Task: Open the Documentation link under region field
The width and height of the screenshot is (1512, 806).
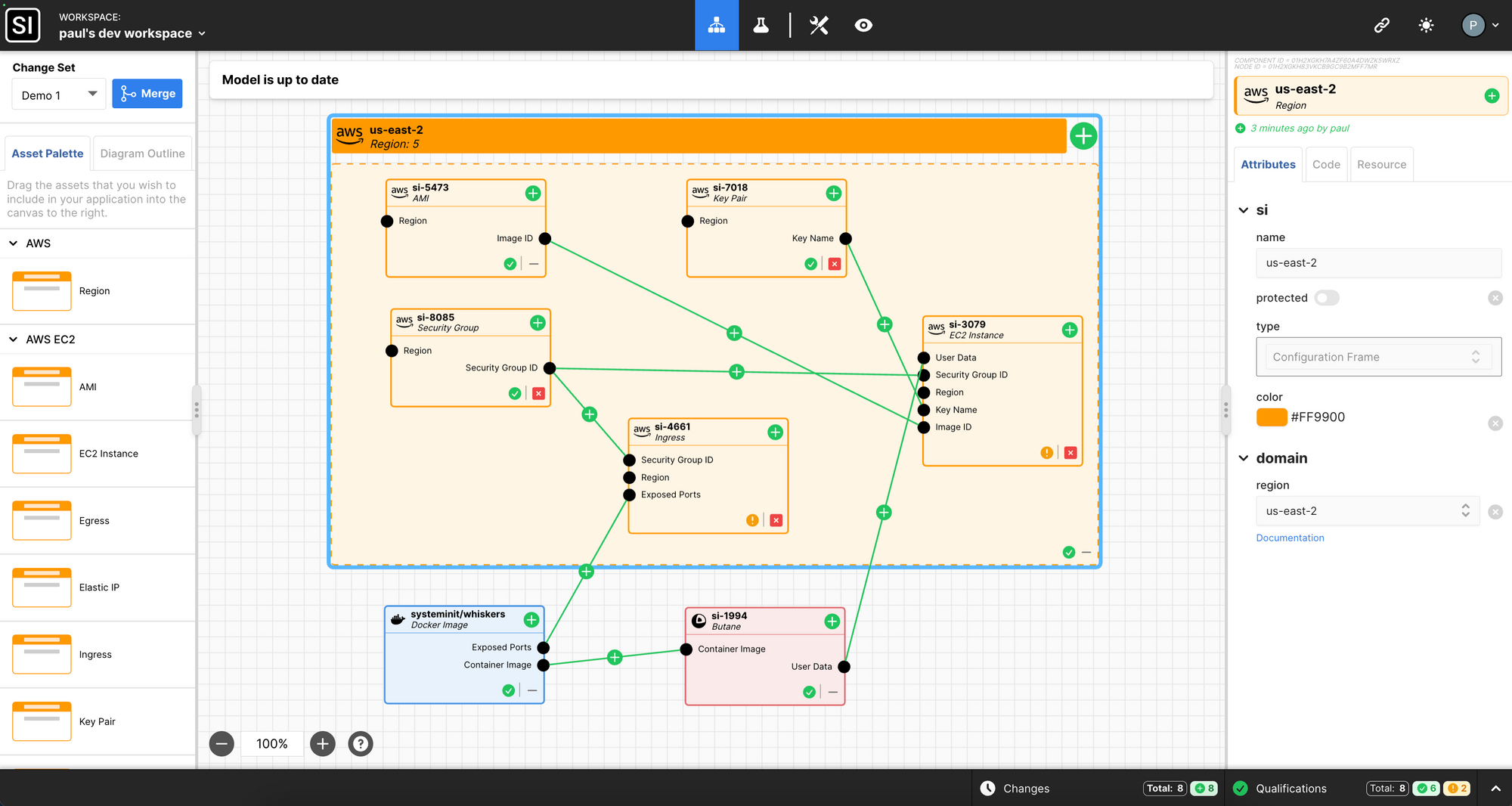Action: [x=1290, y=538]
